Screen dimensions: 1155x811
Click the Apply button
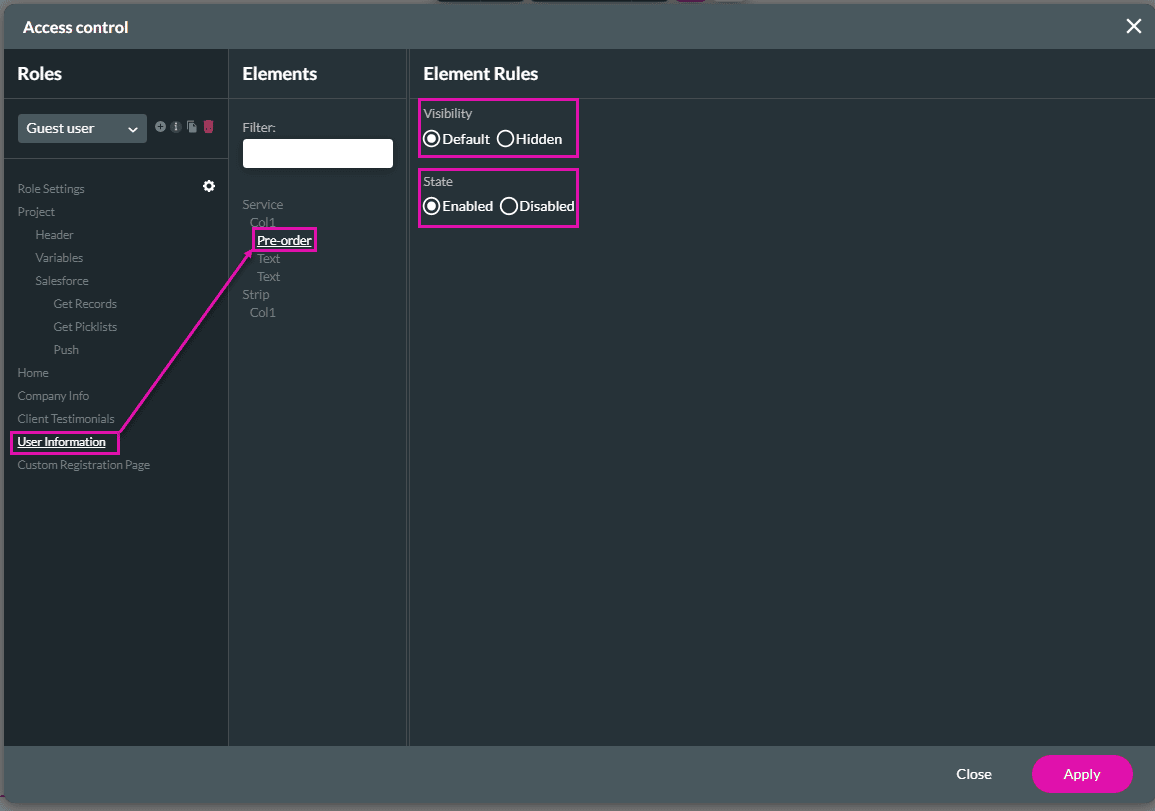pyautogui.click(x=1081, y=774)
